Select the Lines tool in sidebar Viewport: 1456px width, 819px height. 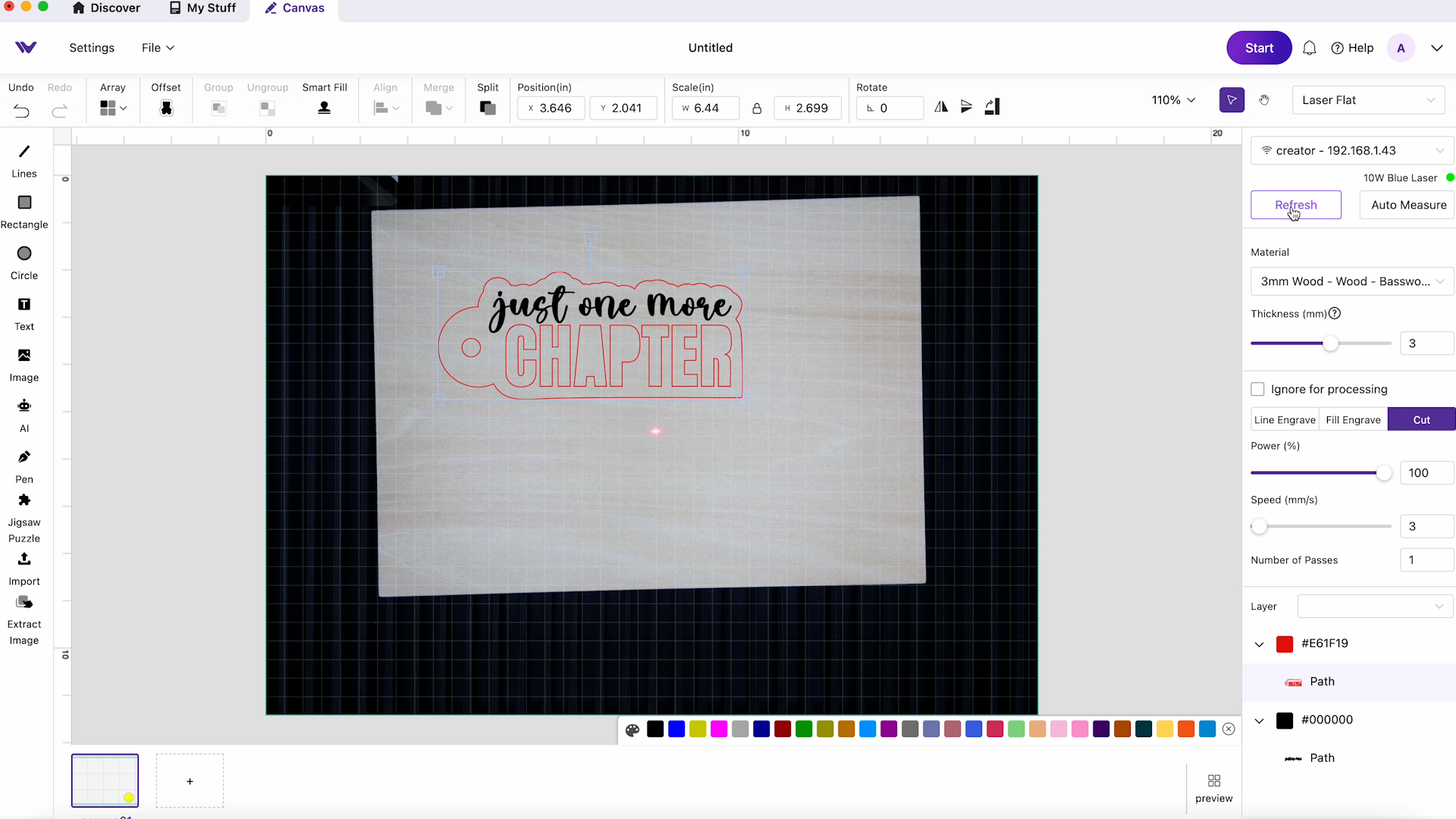[24, 160]
